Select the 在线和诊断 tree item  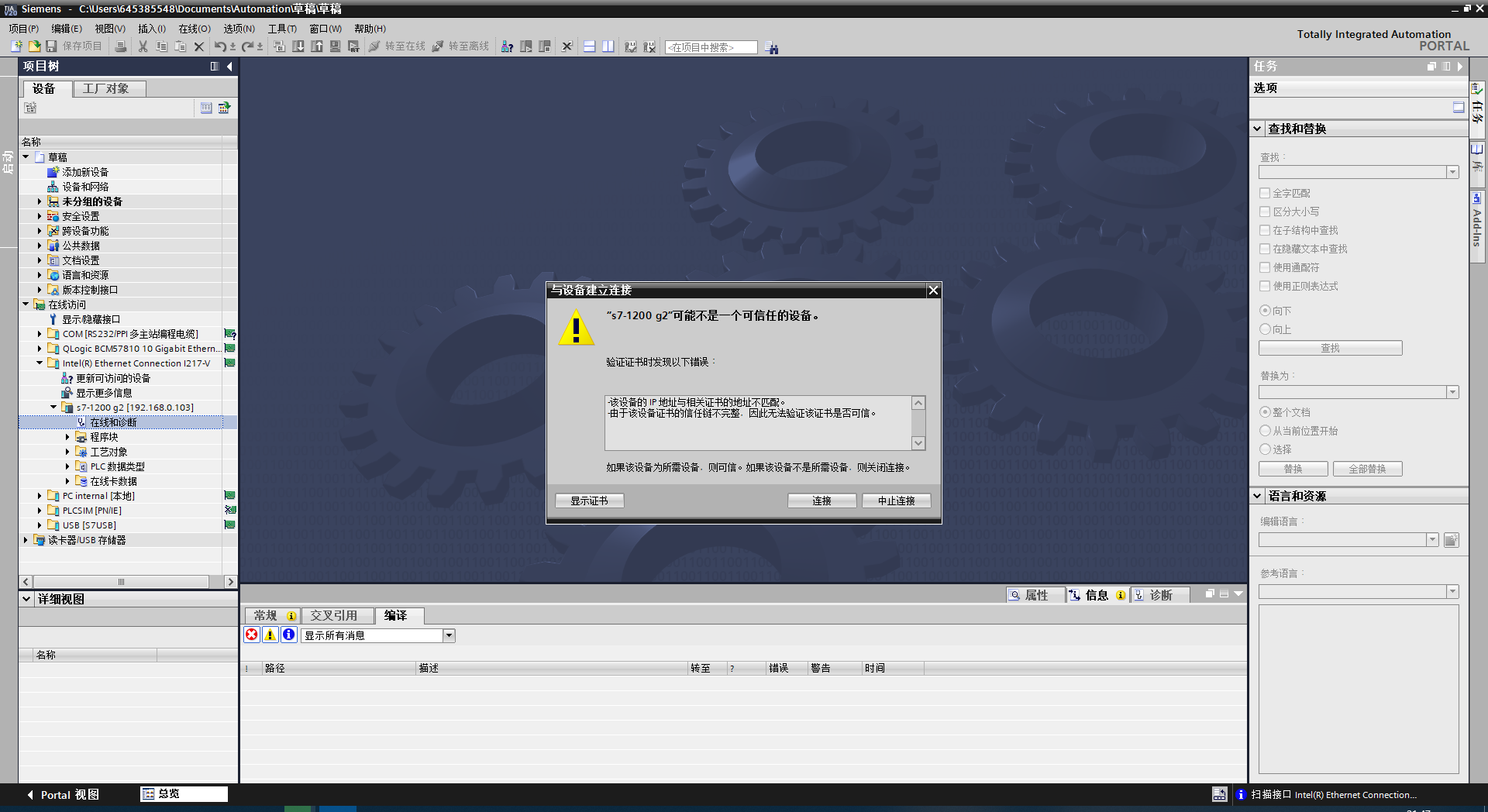pos(113,422)
